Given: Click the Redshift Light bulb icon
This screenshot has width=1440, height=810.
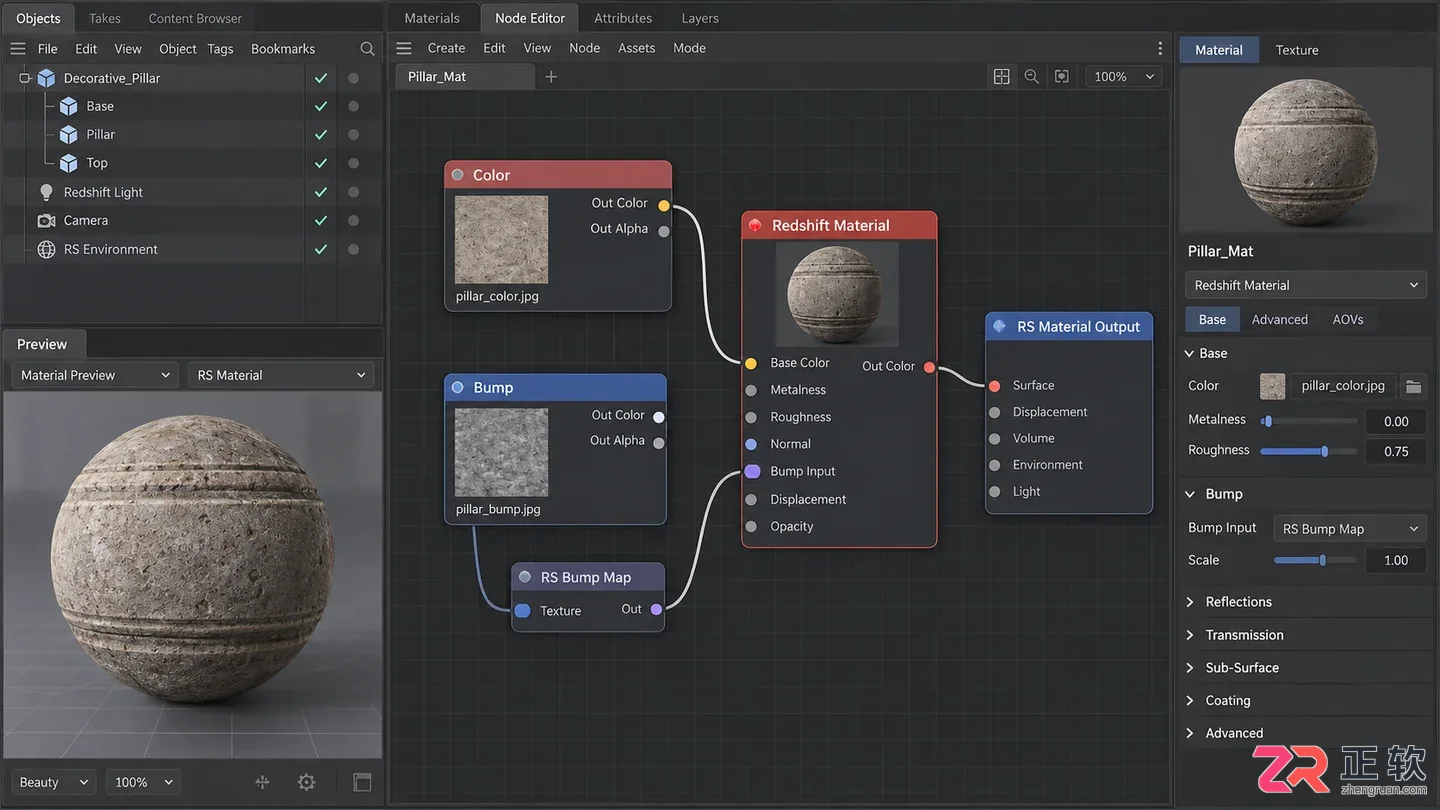Looking at the screenshot, I should (x=46, y=192).
